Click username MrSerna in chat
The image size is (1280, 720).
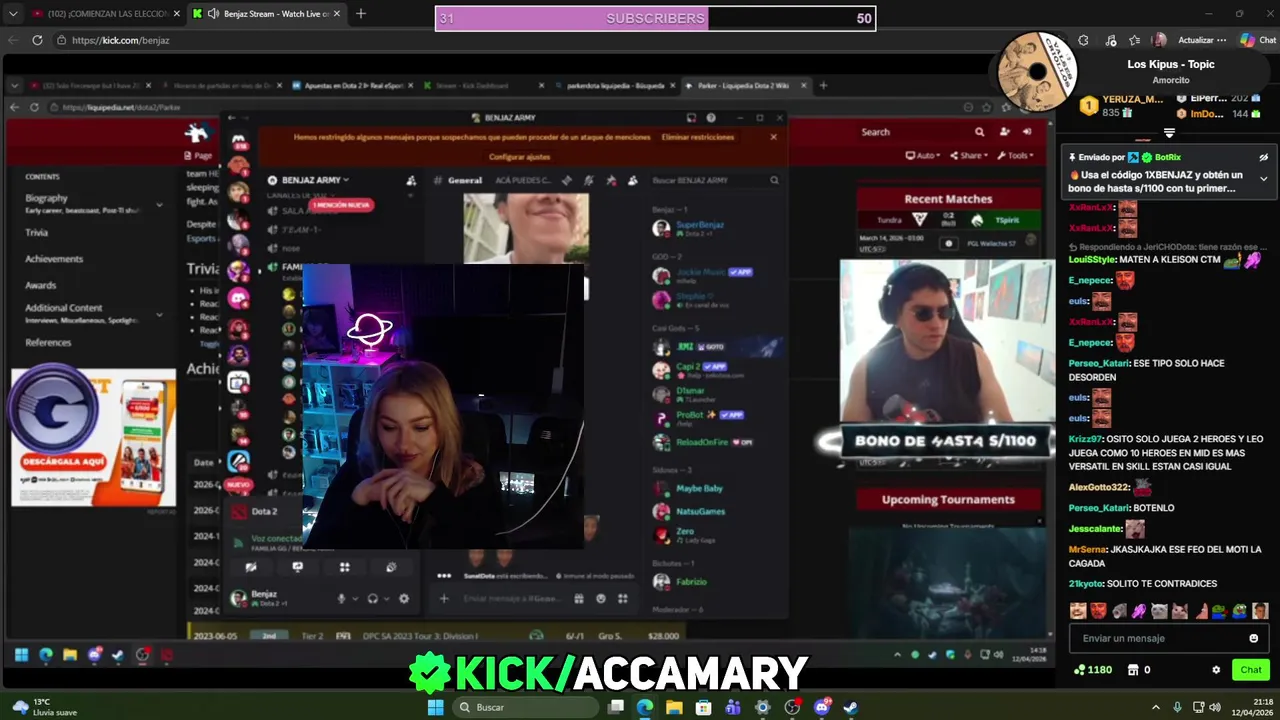tap(1088, 549)
